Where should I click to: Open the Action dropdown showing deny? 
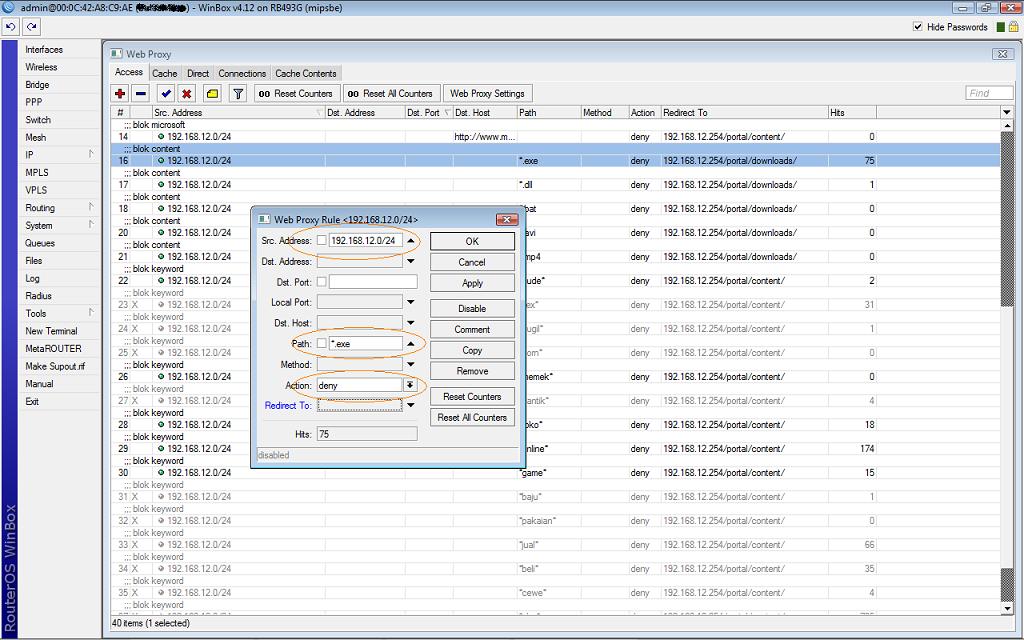point(410,385)
